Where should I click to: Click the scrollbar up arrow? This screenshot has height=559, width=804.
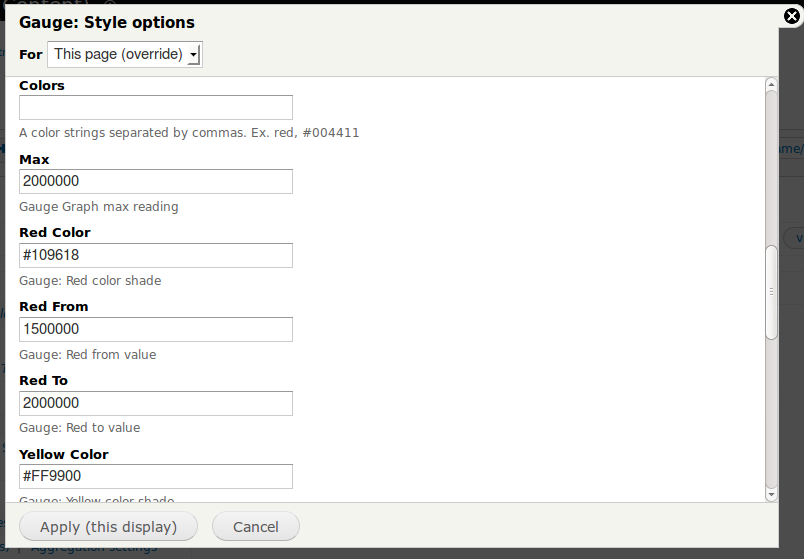(771, 84)
